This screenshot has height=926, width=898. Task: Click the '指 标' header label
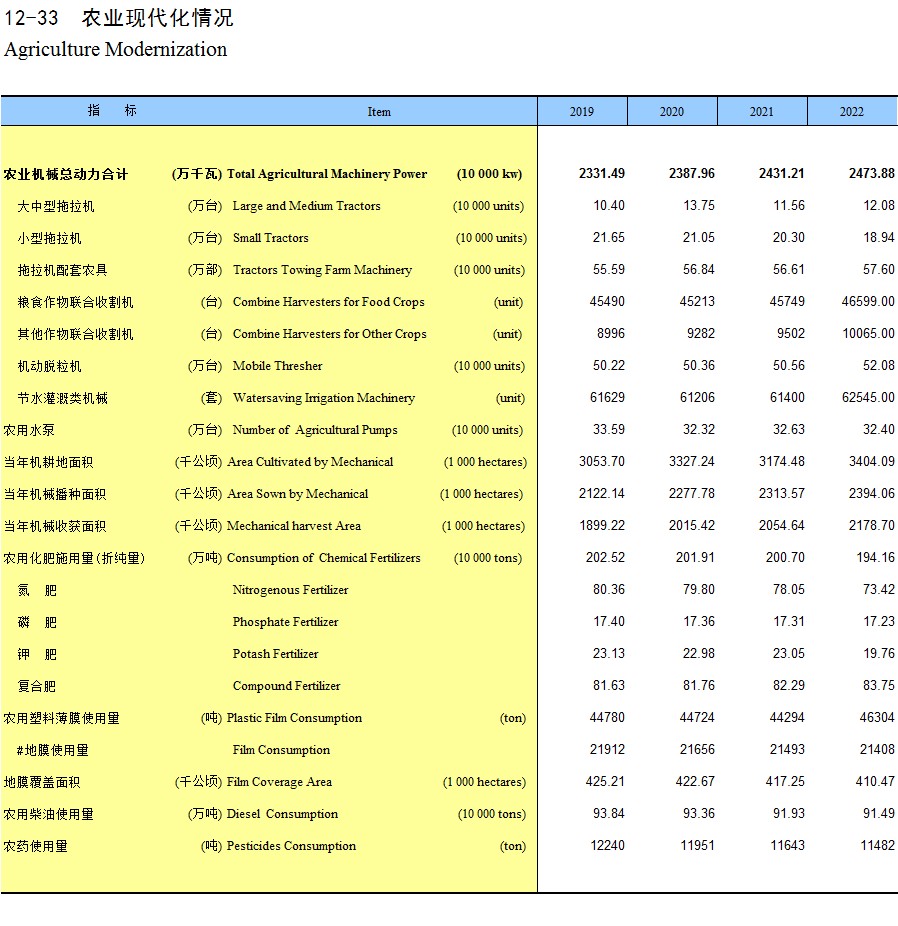click(112, 110)
